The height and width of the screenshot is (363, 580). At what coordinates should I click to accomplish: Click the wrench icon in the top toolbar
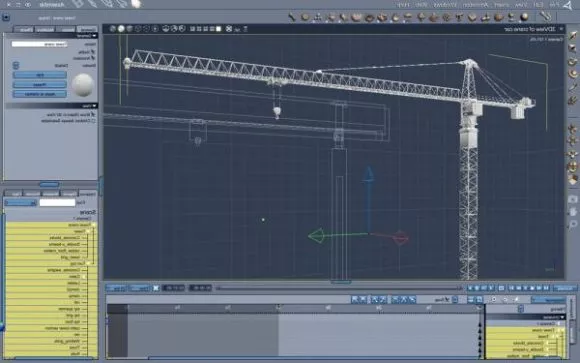click(x=545, y=16)
